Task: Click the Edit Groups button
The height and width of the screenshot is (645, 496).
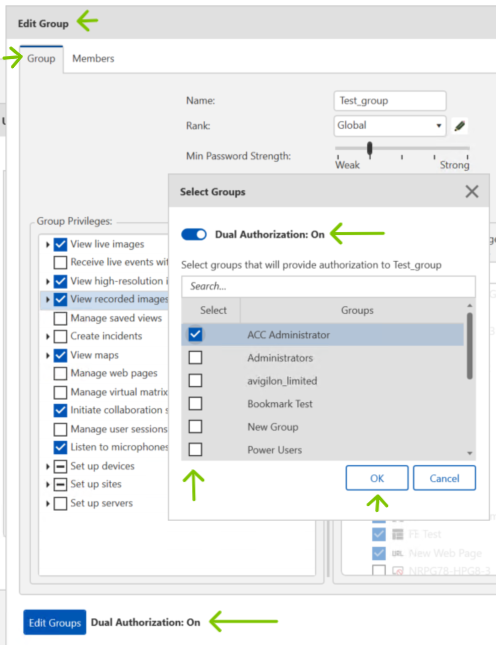Action: click(55, 622)
